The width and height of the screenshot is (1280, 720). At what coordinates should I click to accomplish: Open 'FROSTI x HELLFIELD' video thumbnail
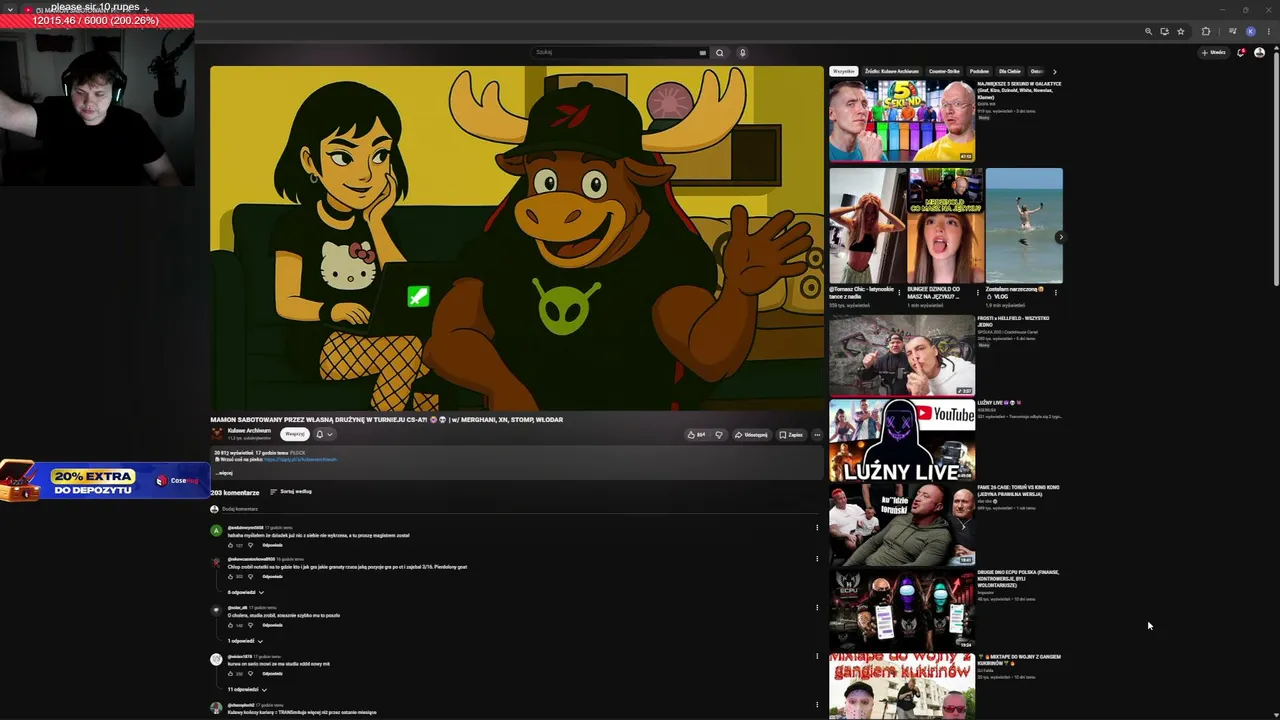(x=902, y=356)
